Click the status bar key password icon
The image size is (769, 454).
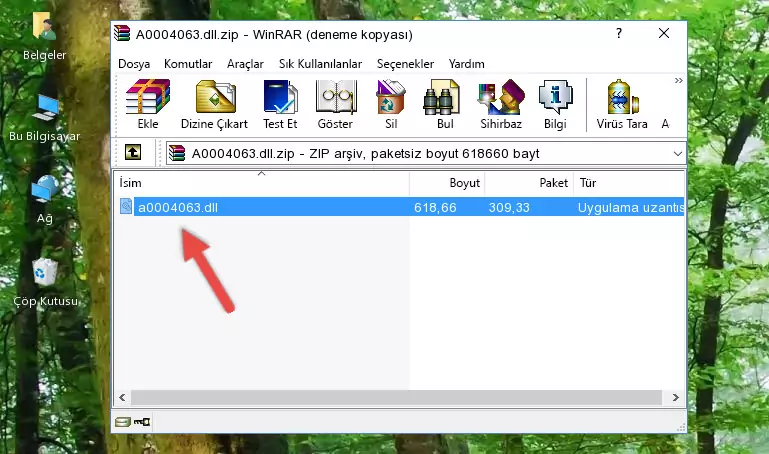142,421
